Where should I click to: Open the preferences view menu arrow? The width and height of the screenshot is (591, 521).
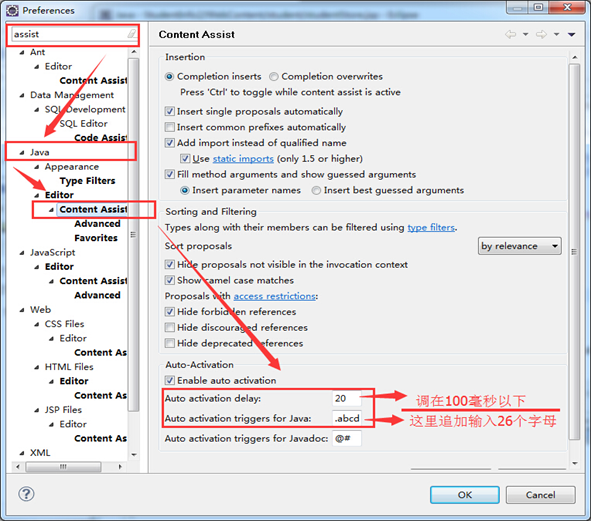(571, 35)
